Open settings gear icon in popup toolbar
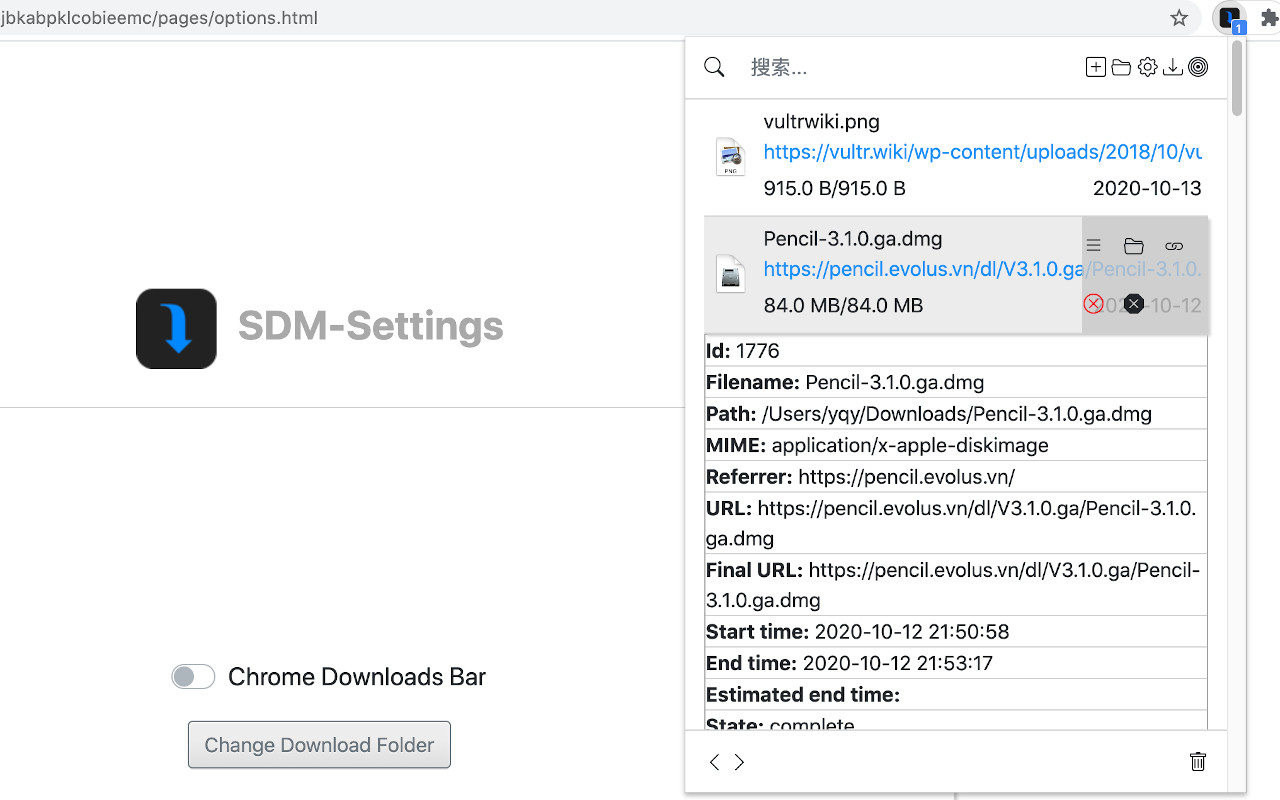This screenshot has height=800, width=1280. tap(1147, 67)
